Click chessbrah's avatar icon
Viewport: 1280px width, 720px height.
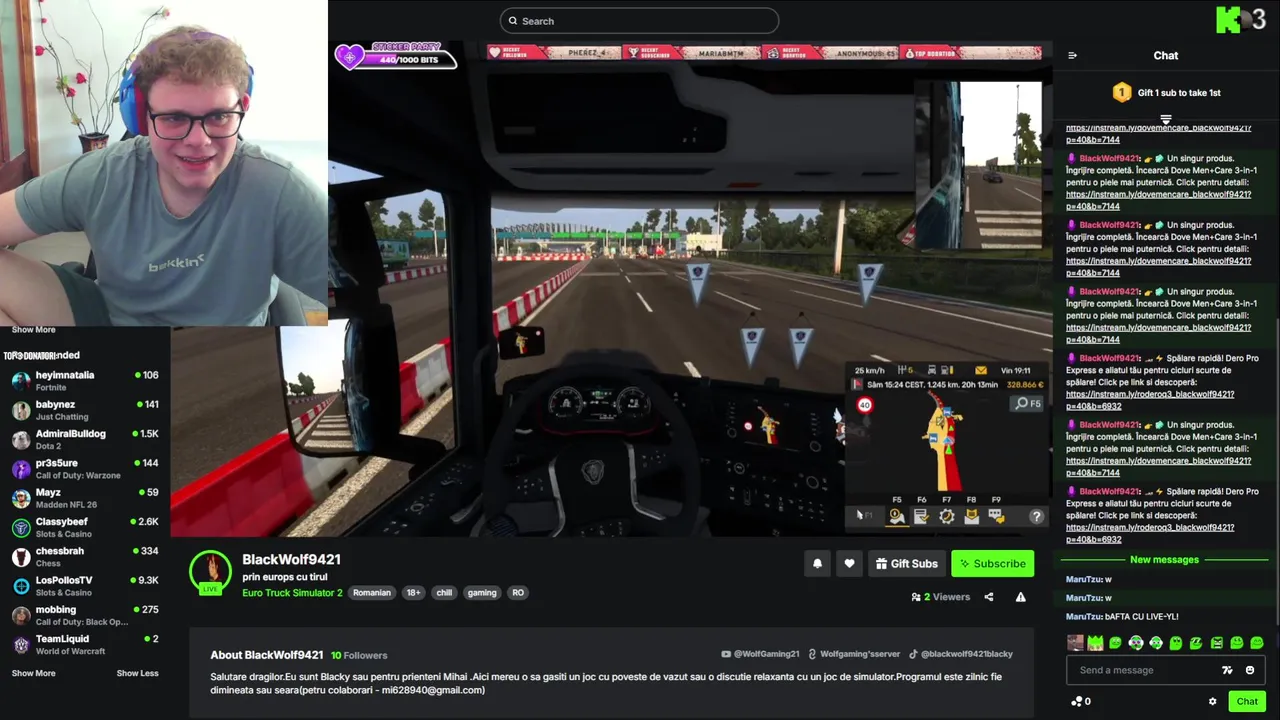21,557
